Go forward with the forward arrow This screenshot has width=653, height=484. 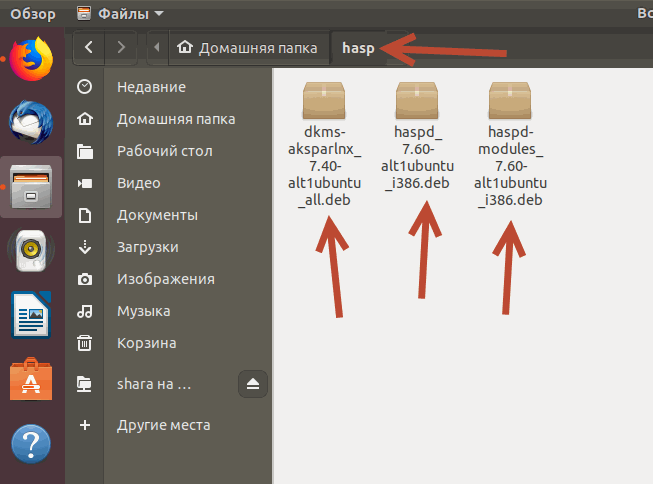122,47
